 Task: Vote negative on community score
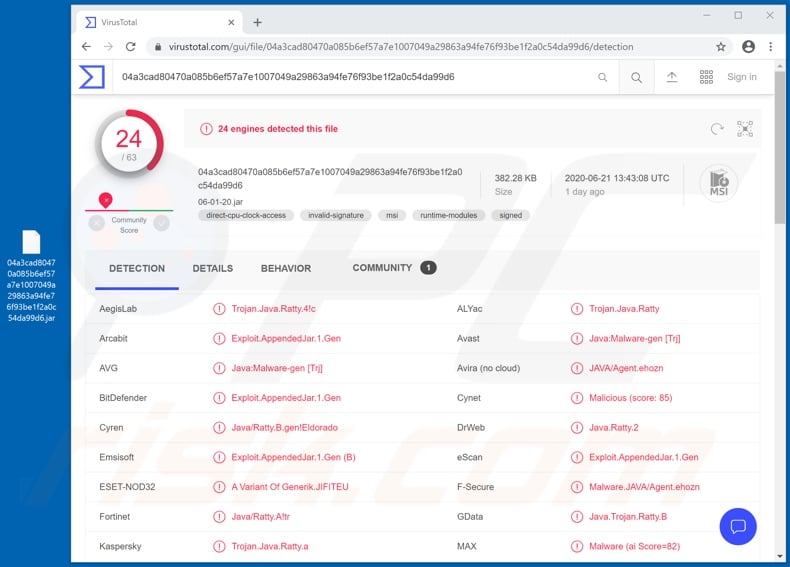point(97,223)
